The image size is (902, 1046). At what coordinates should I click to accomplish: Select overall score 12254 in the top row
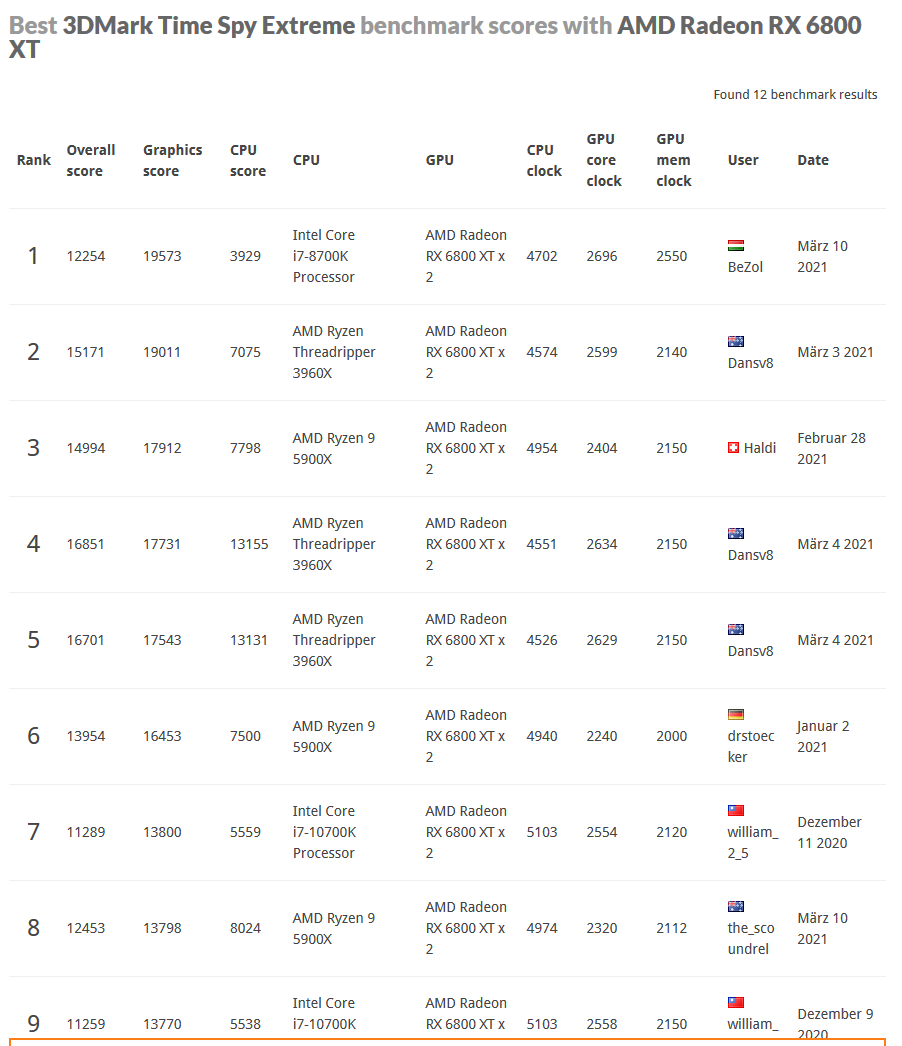click(85, 256)
